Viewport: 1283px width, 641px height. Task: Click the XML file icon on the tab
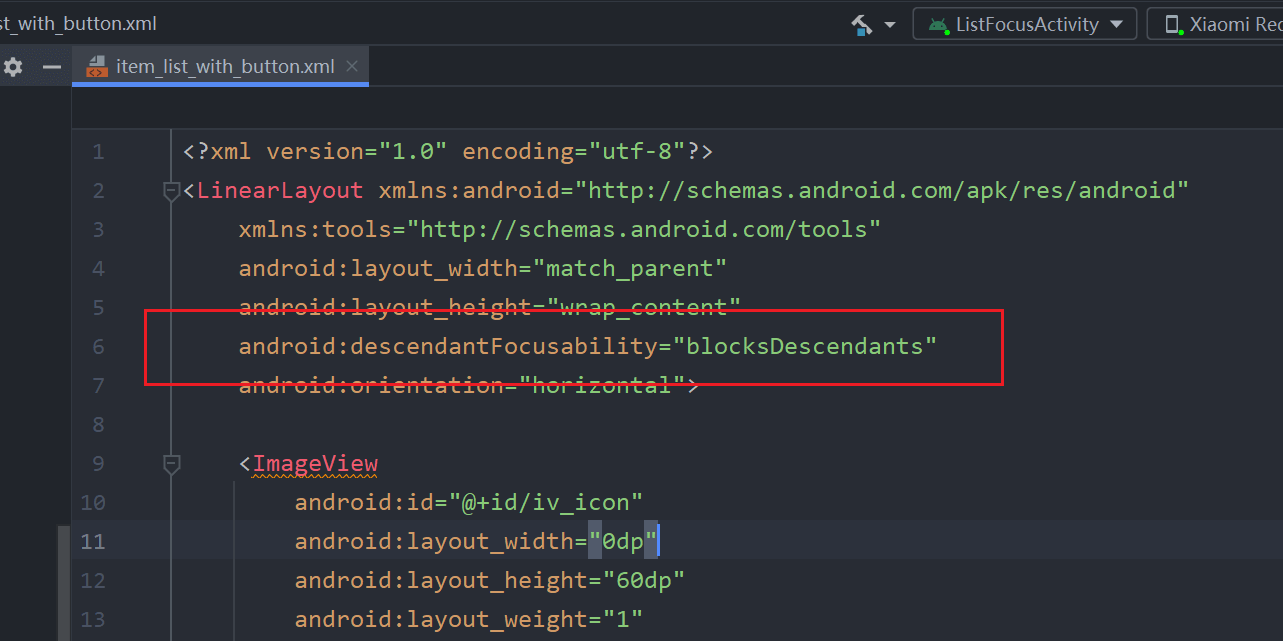pos(97,67)
